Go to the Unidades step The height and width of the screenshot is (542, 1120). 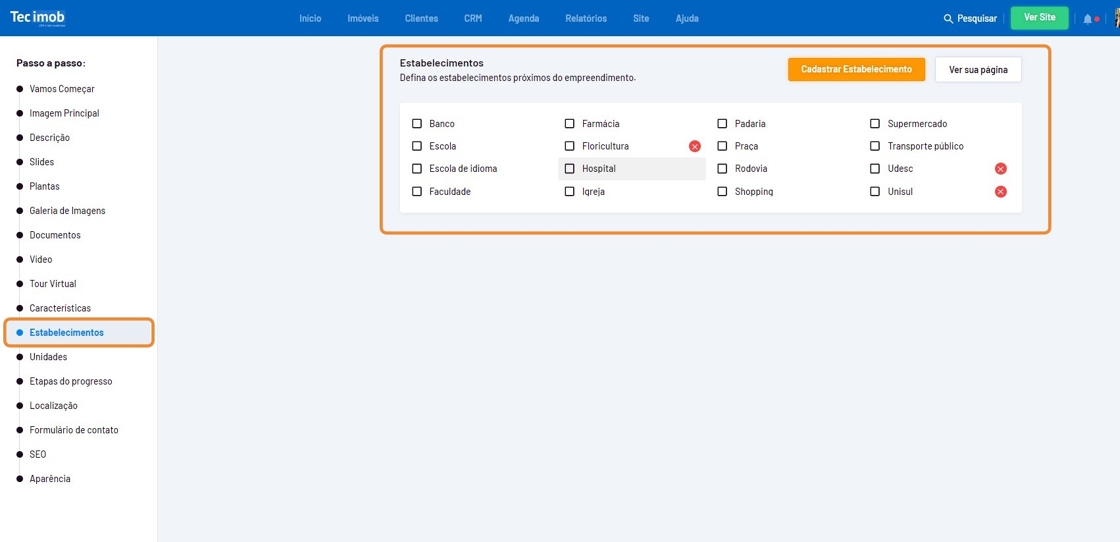tap(48, 357)
